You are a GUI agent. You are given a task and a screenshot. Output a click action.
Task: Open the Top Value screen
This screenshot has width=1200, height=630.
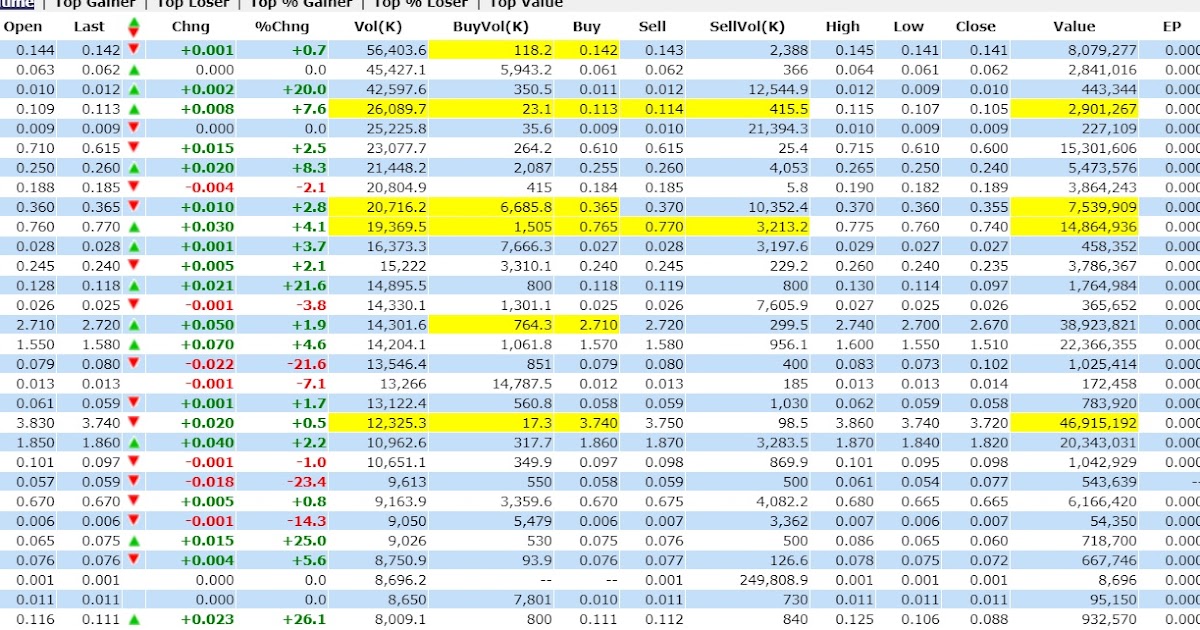(x=525, y=4)
